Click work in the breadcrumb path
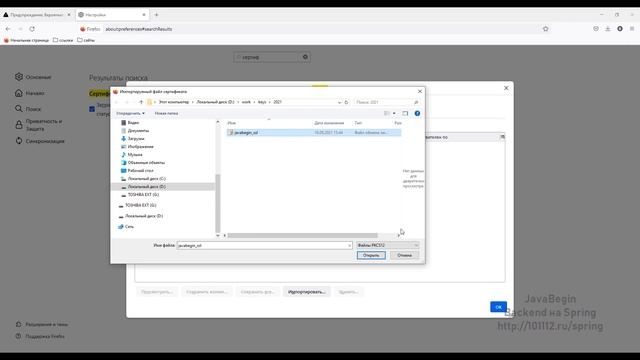 click(x=246, y=102)
